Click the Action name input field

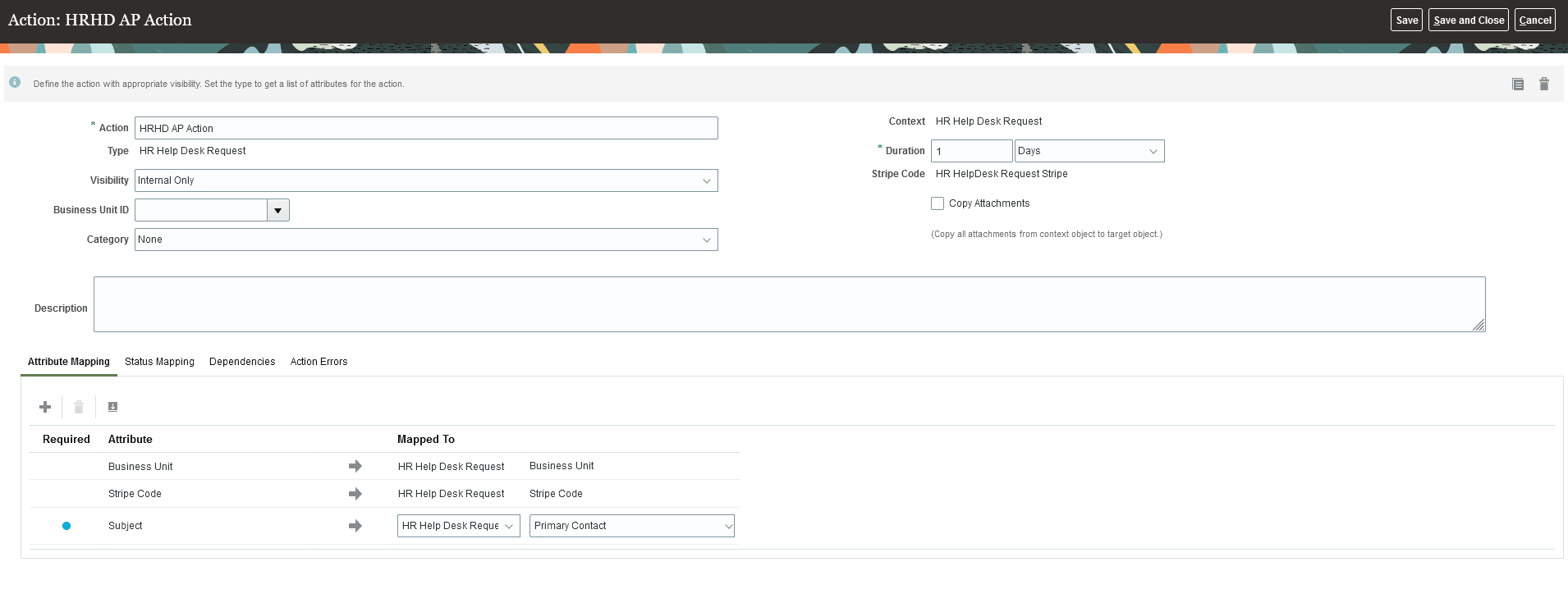426,128
